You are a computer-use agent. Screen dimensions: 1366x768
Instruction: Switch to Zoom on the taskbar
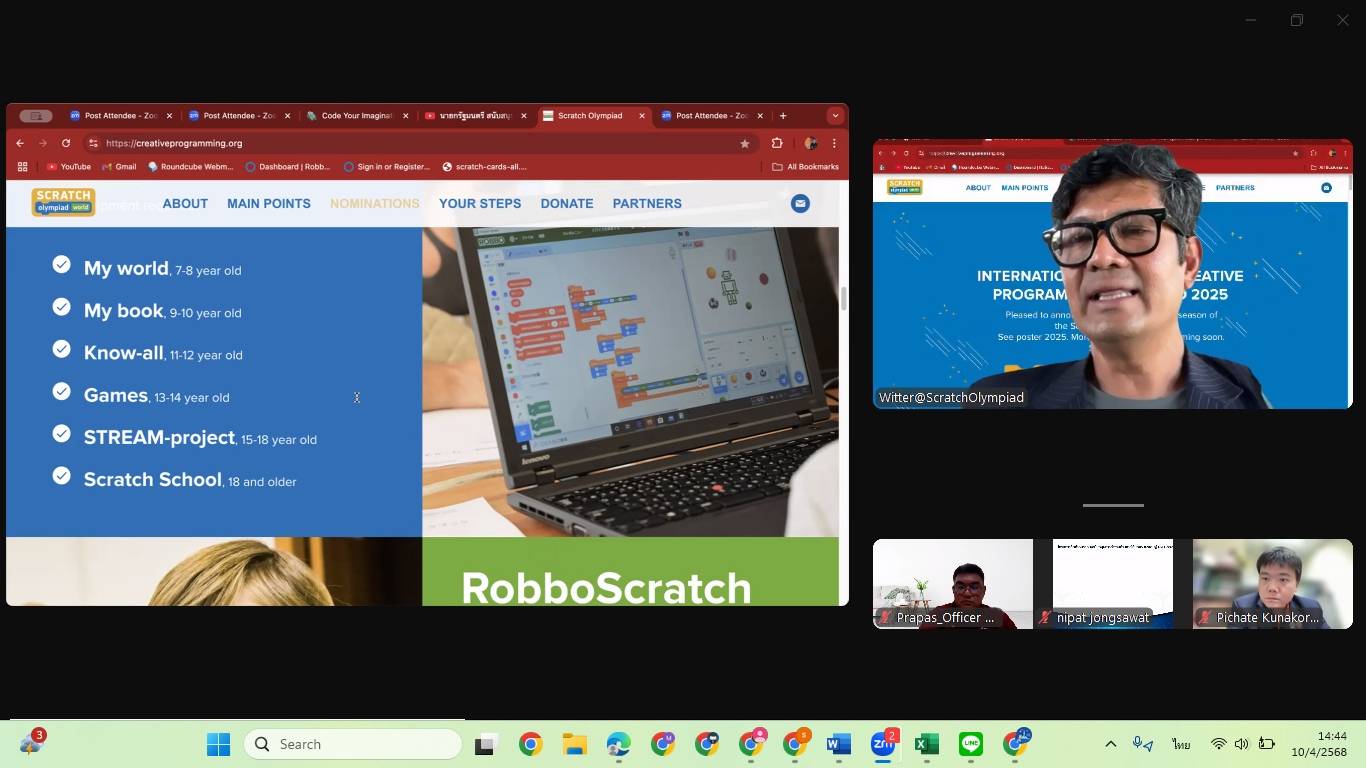[x=883, y=744]
